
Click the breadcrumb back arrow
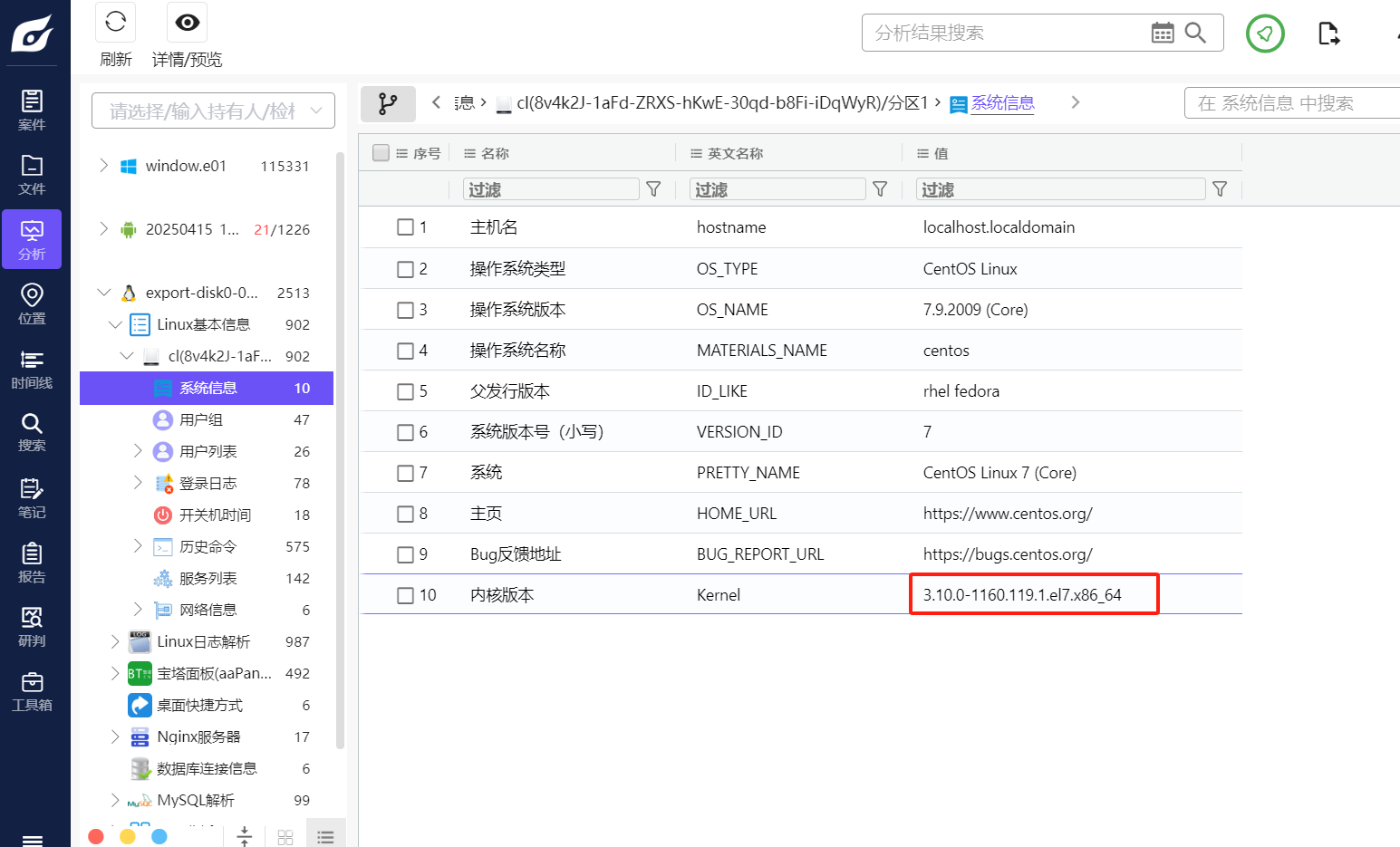(x=436, y=102)
